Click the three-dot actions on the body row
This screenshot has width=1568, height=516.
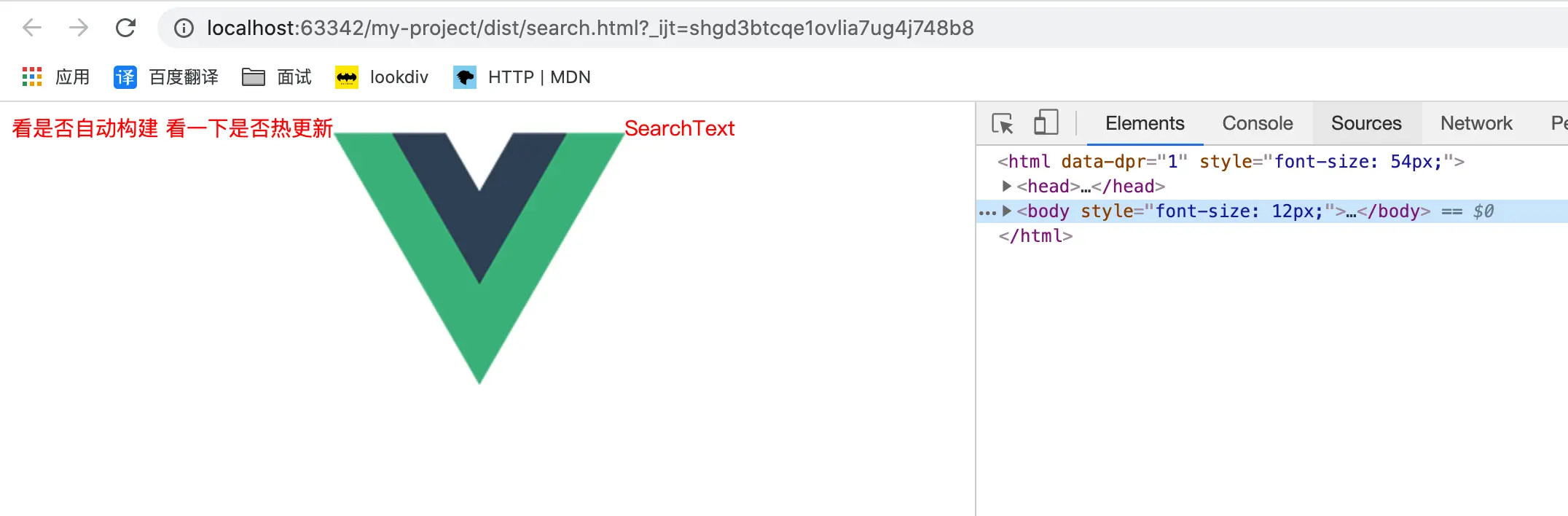tap(987, 213)
